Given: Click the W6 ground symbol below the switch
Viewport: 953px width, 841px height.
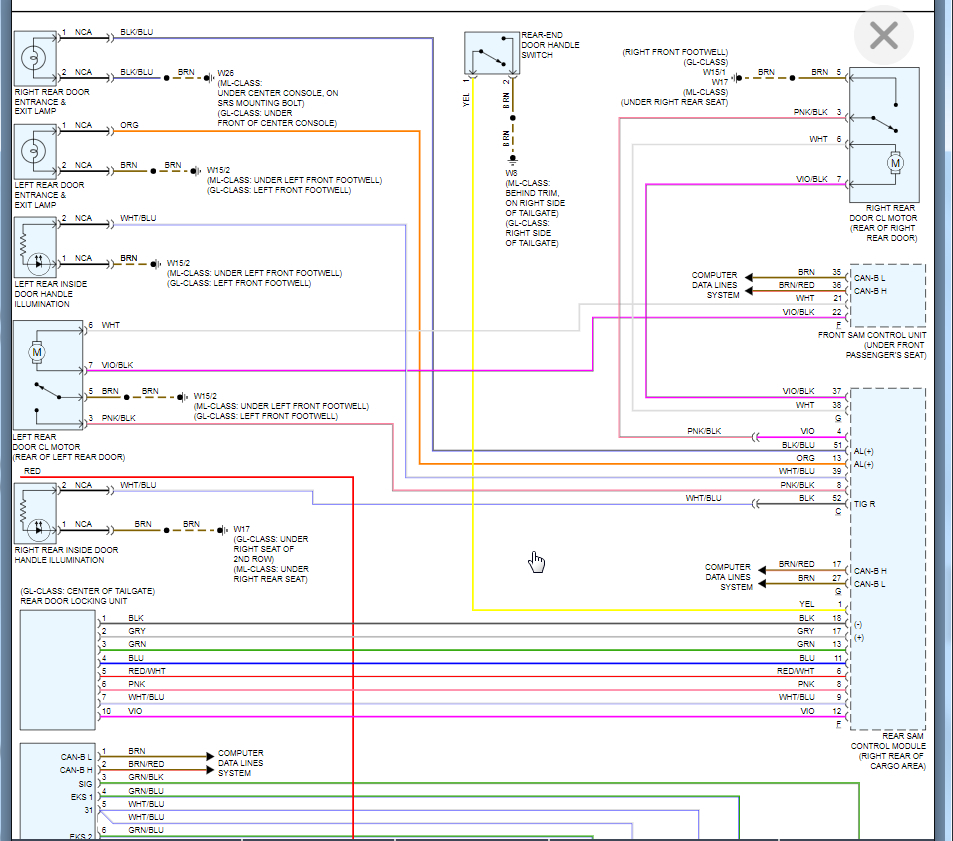Looking at the screenshot, I should (x=512, y=159).
